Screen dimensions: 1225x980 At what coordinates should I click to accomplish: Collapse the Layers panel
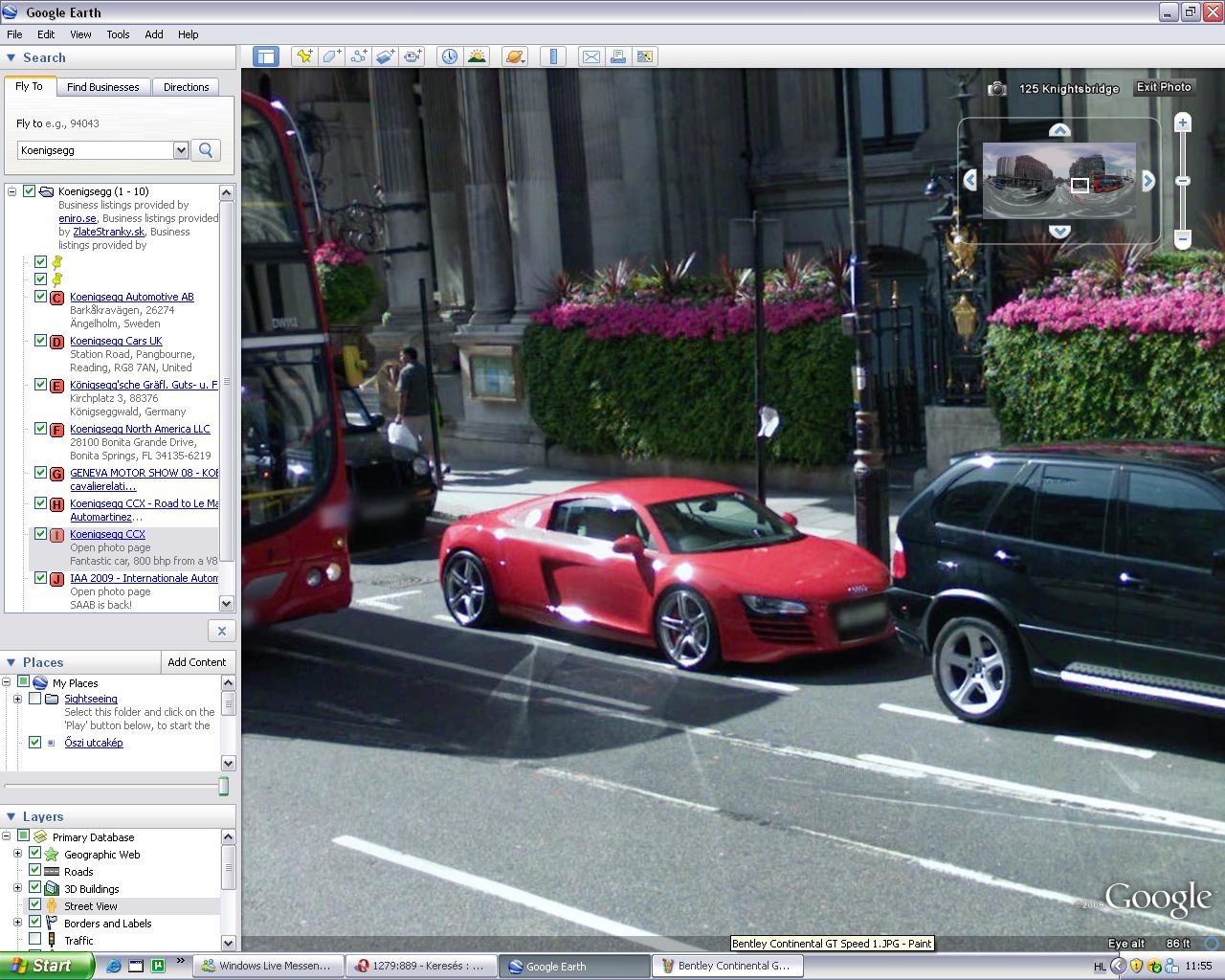point(11,816)
